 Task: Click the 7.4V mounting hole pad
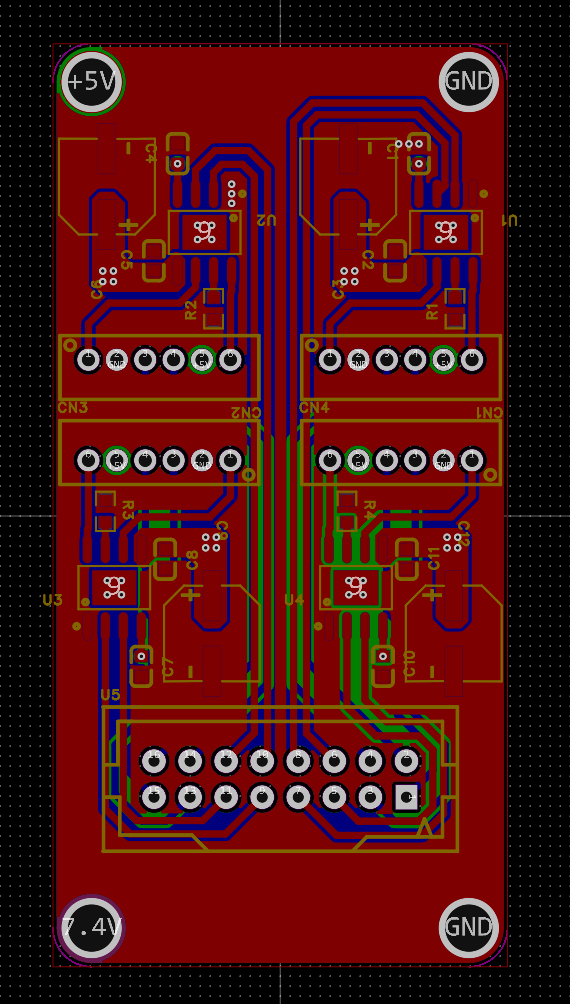coord(91,927)
